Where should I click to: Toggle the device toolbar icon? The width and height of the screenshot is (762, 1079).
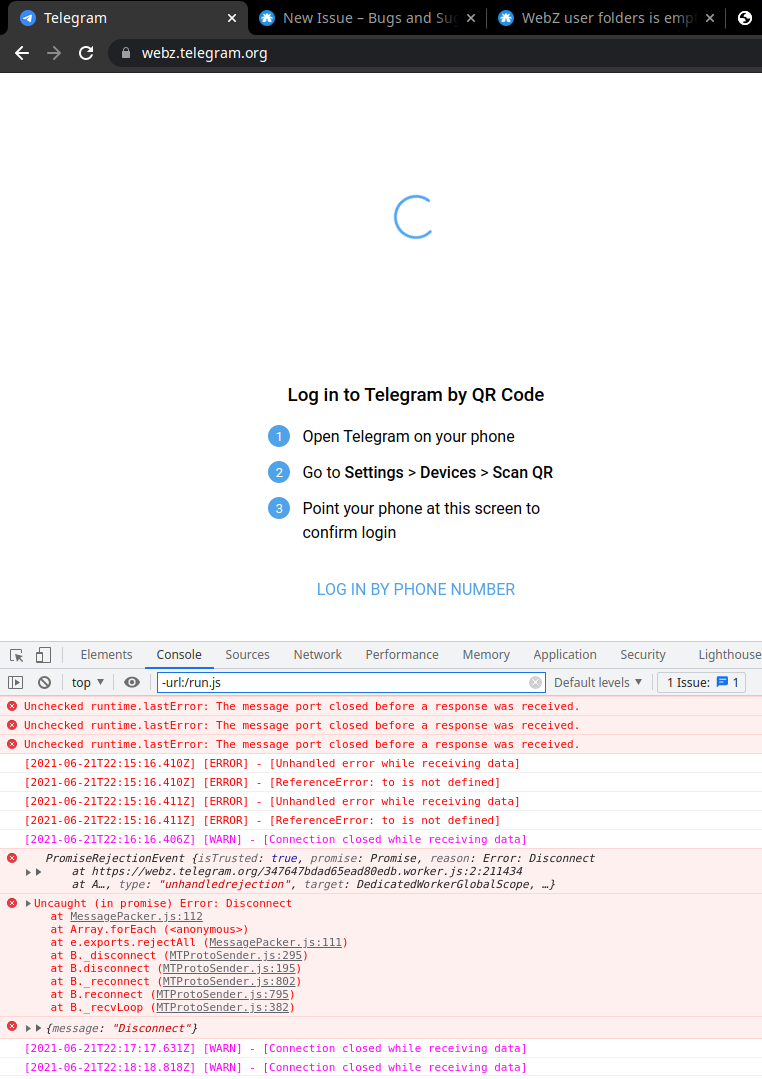(x=43, y=655)
